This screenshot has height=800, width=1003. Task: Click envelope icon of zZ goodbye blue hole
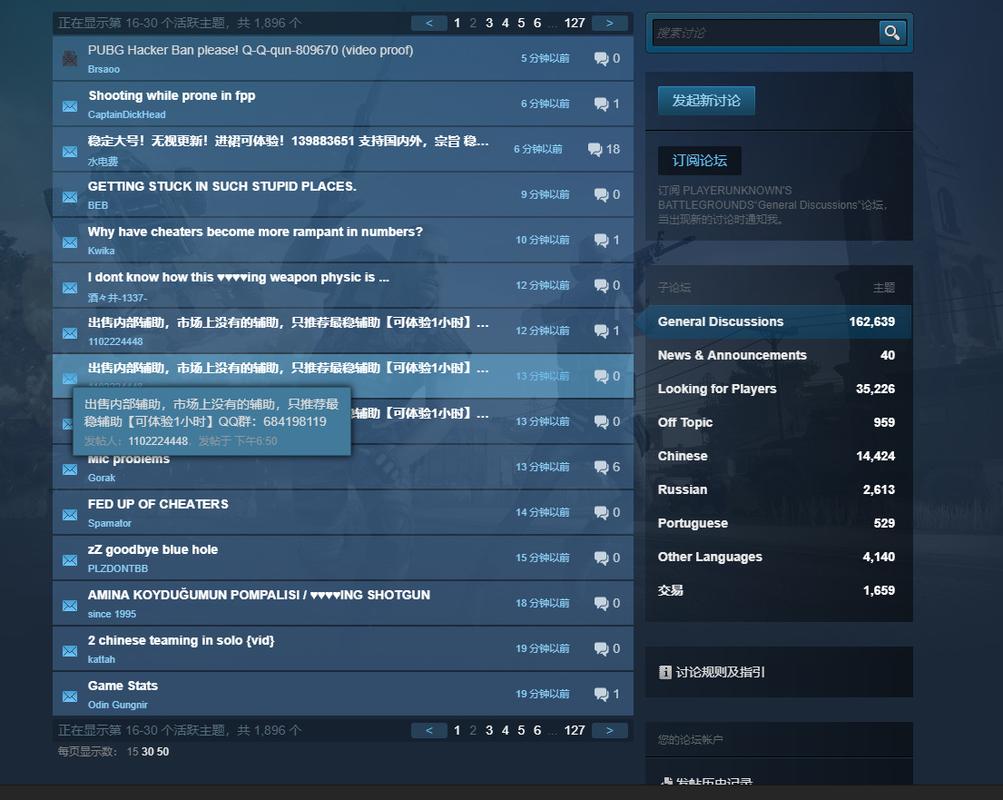(70, 560)
